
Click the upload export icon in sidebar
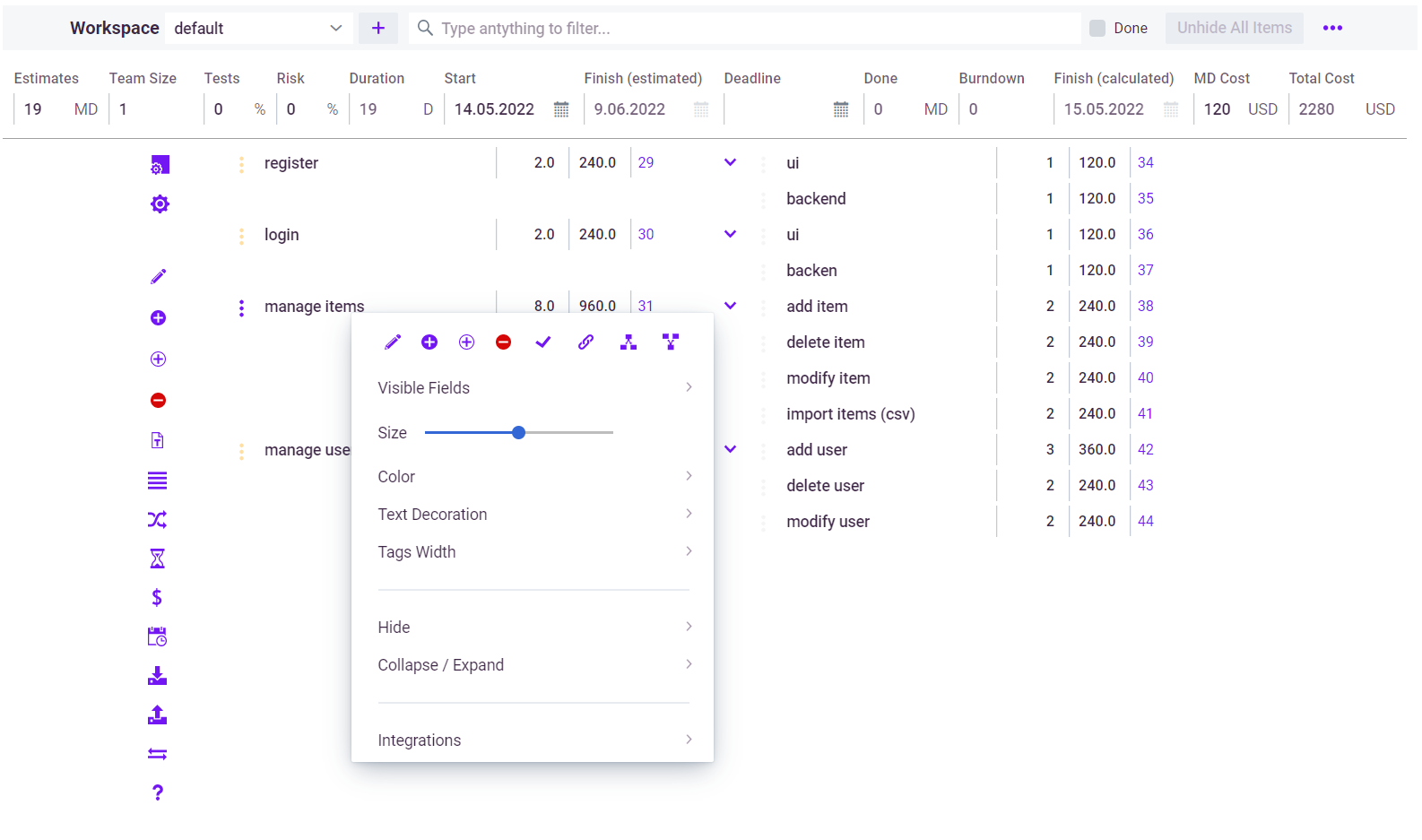coord(157,715)
